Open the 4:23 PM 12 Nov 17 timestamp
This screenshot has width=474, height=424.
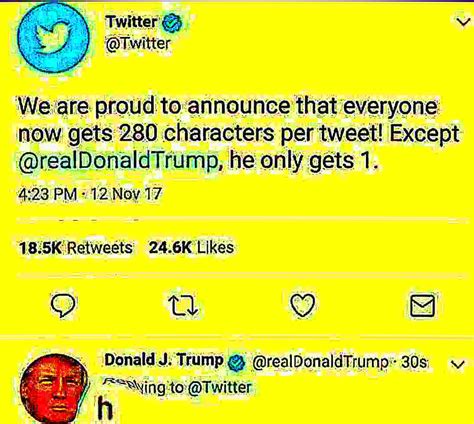[x=90, y=194]
